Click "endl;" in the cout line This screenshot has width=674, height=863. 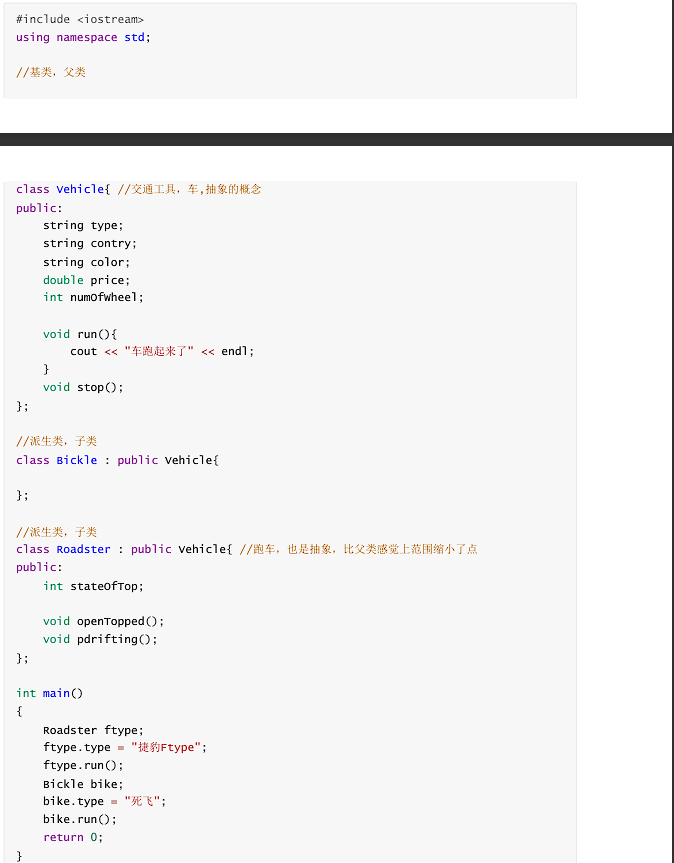click(238, 351)
